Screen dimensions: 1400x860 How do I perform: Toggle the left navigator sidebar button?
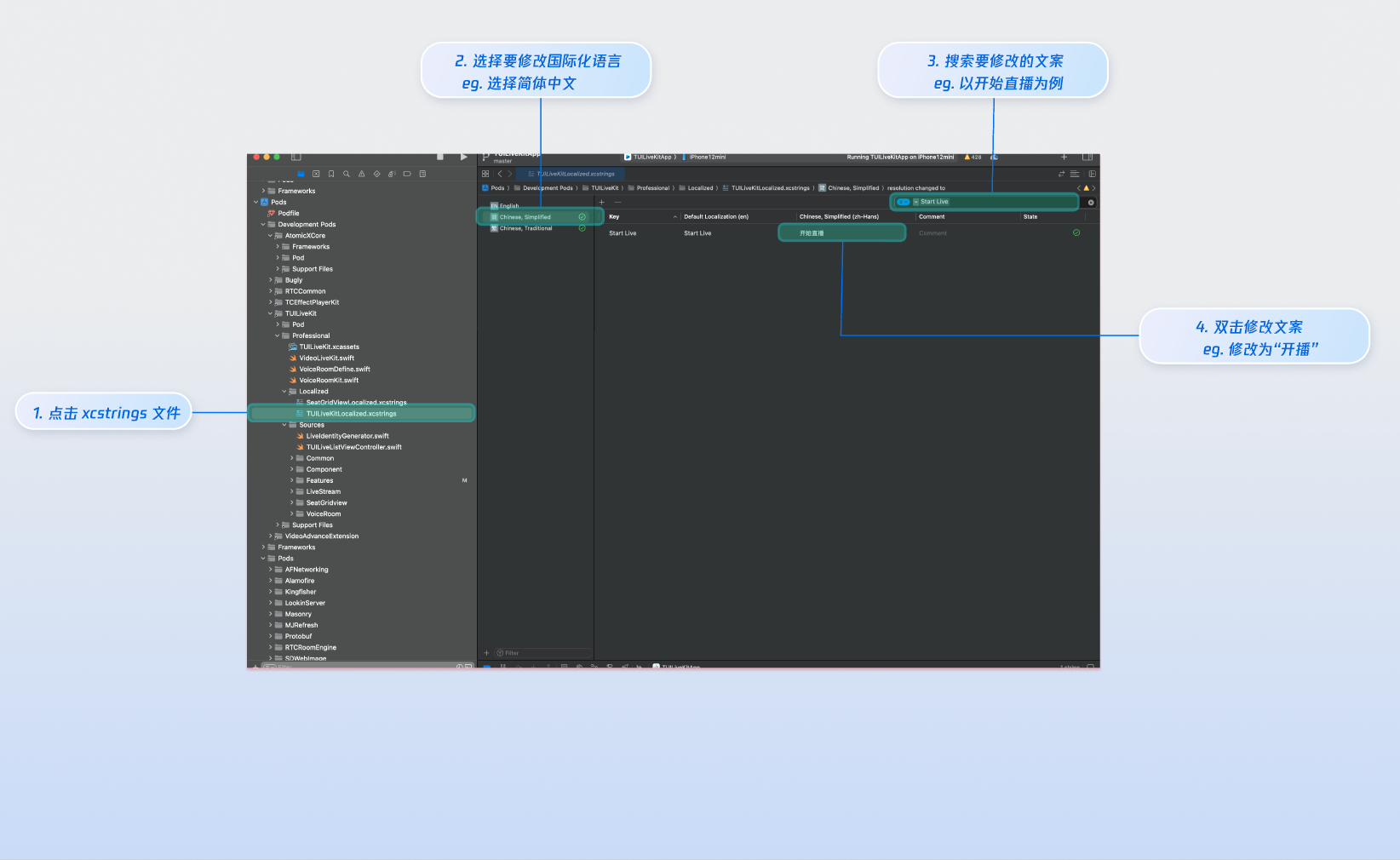pyautogui.click(x=296, y=158)
